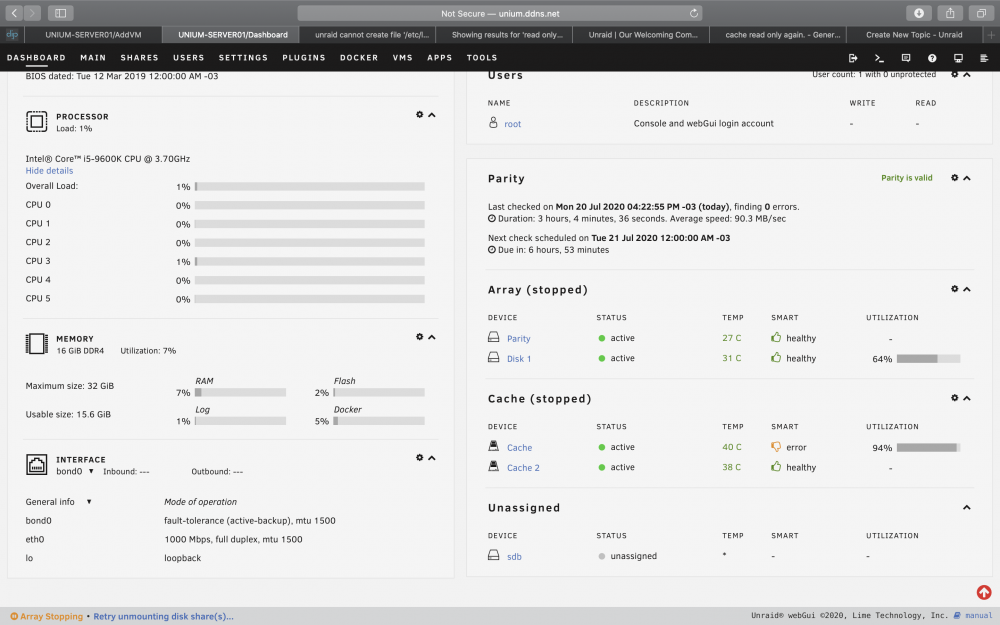The height and width of the screenshot is (625, 1000).
Task: Click the network interface icon
Action: click(36, 464)
